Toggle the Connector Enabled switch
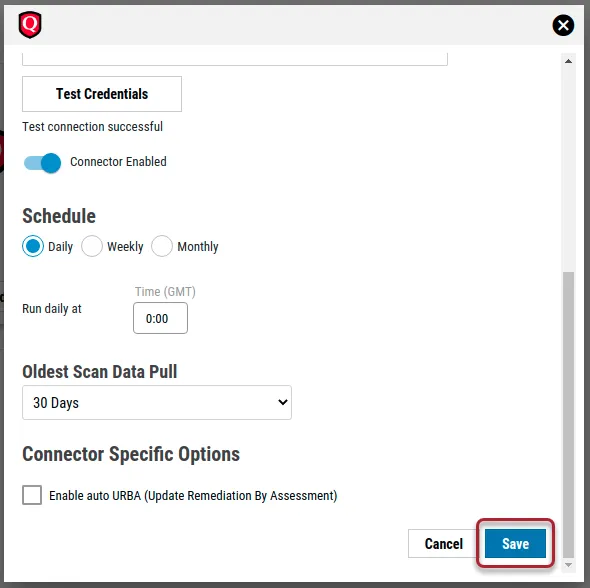 [42, 163]
